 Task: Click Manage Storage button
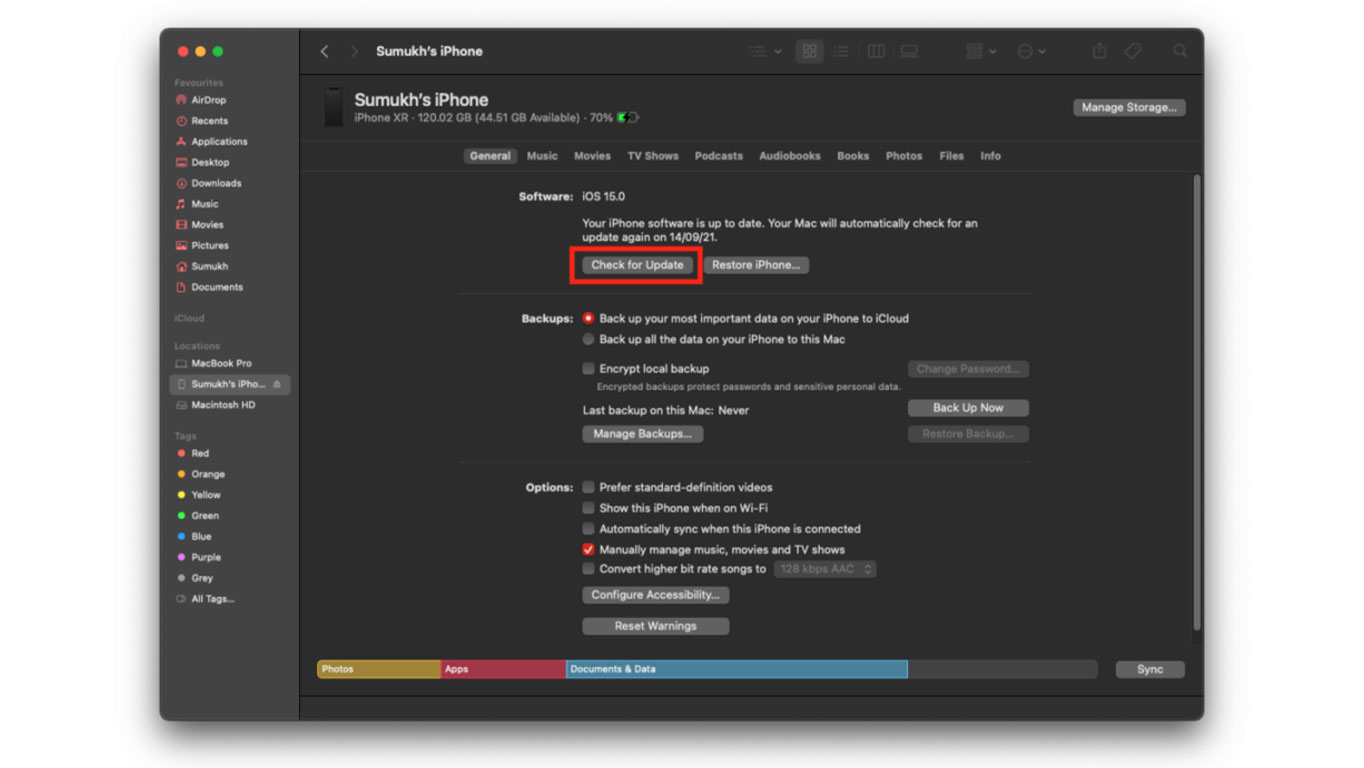pyautogui.click(x=1129, y=107)
